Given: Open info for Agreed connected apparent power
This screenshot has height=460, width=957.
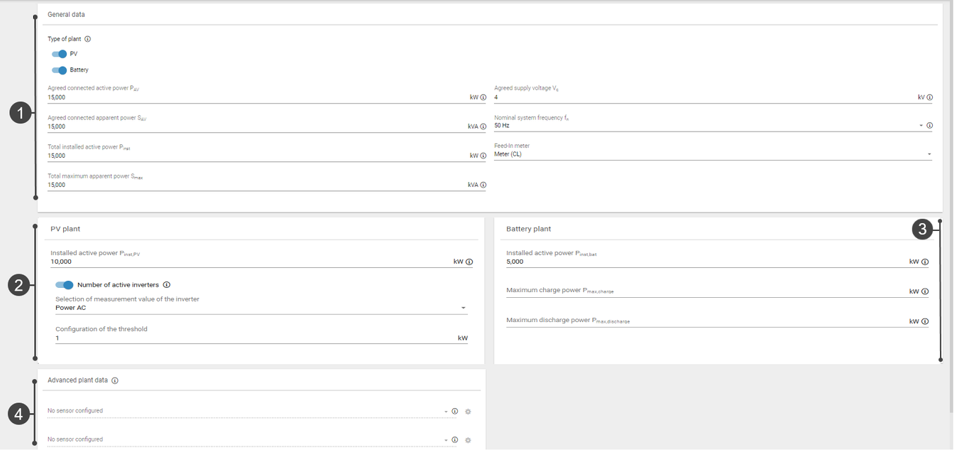Looking at the screenshot, I should coord(483,127).
